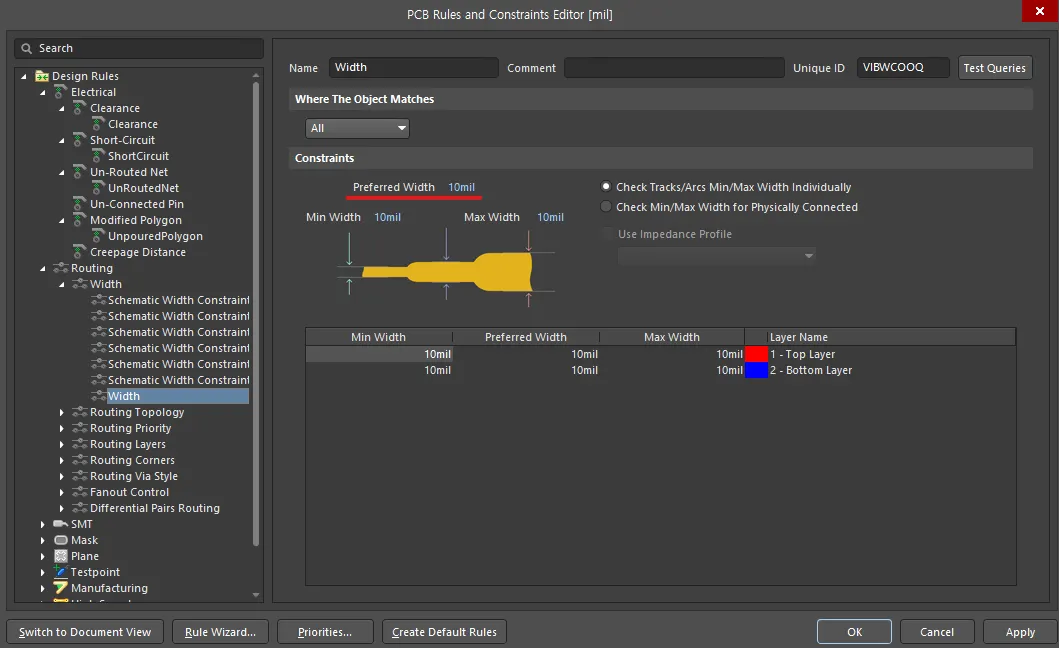1059x648 pixels.
Task: Select Check Min/Max Width for Physically Connected
Action: tap(606, 207)
